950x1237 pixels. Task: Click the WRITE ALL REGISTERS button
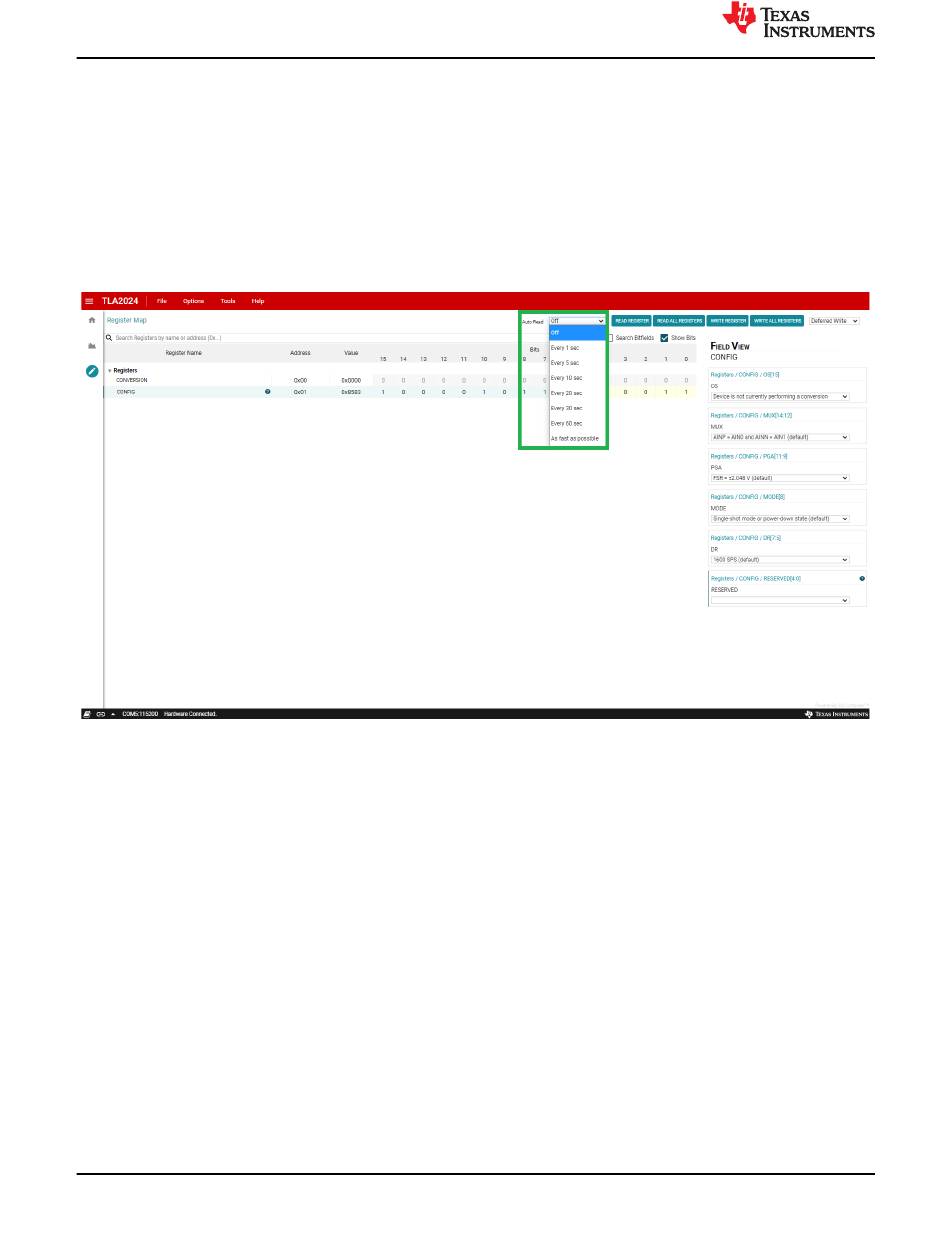[x=777, y=321]
